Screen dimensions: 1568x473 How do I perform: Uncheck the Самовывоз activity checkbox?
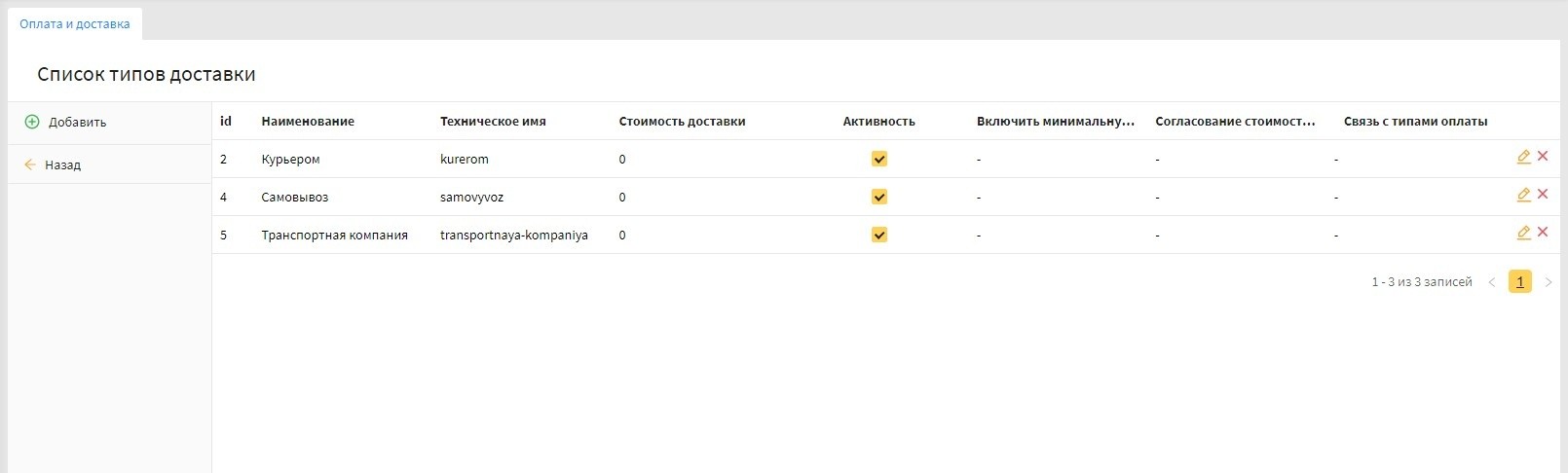click(x=878, y=197)
